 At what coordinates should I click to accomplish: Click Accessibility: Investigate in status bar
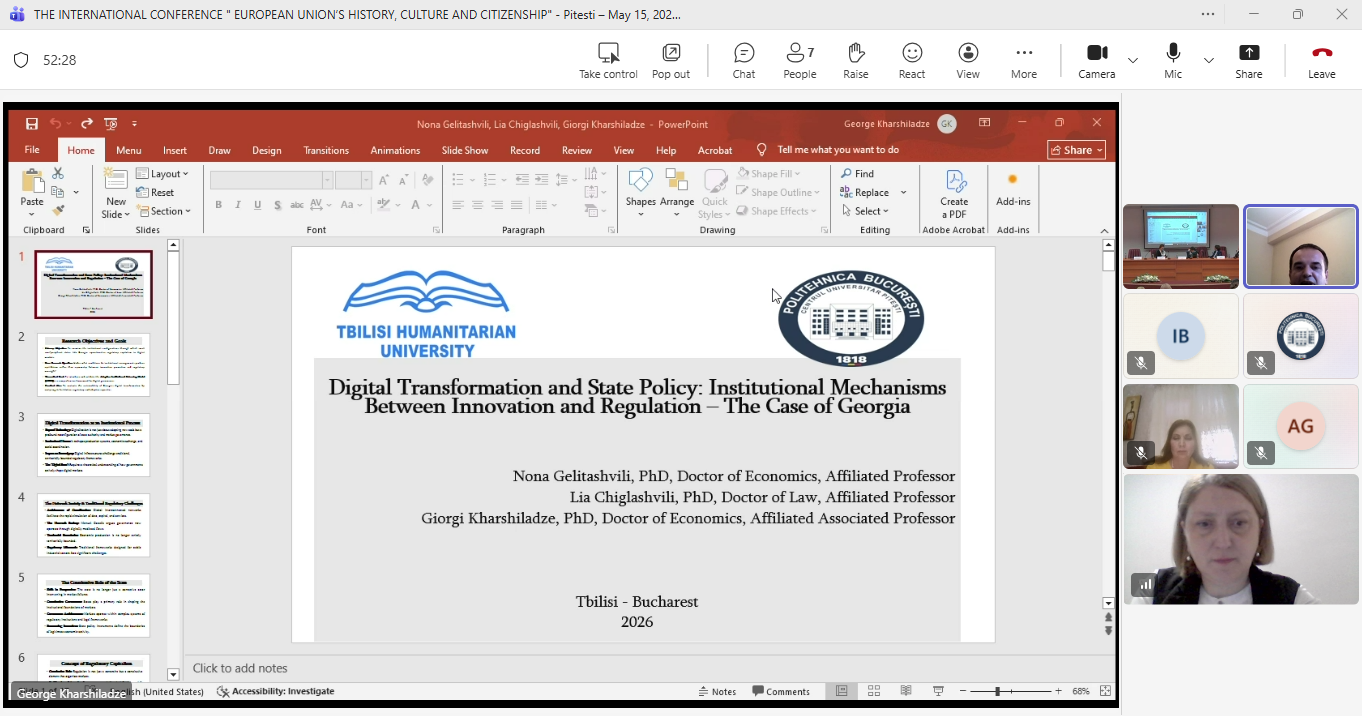coord(276,691)
